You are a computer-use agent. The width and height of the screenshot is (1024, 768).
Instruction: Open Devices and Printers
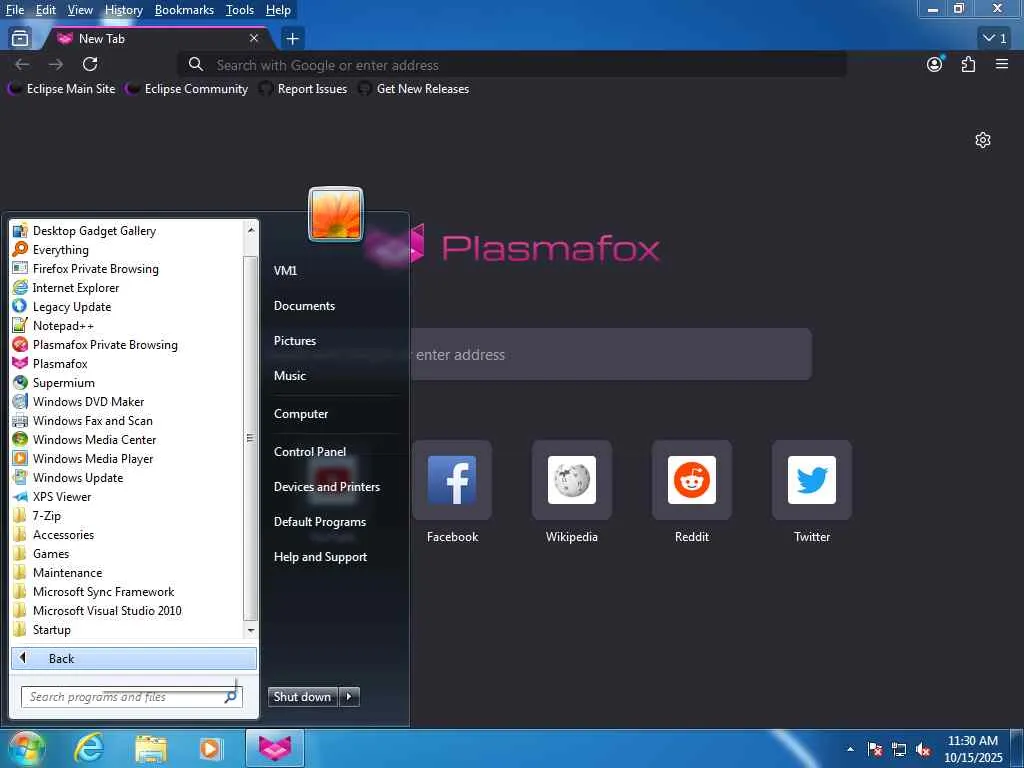(327, 487)
